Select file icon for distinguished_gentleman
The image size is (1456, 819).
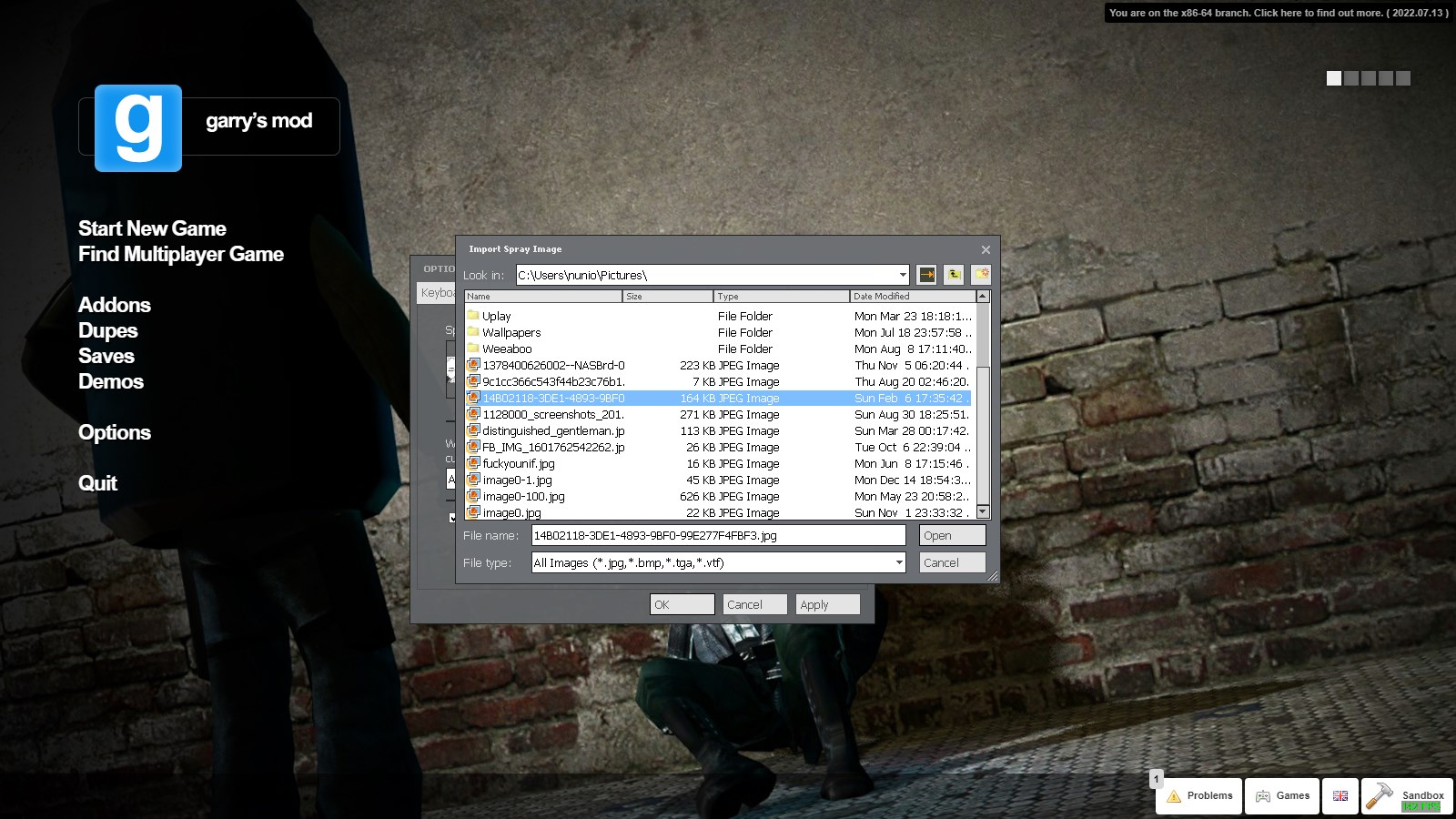pos(473,430)
